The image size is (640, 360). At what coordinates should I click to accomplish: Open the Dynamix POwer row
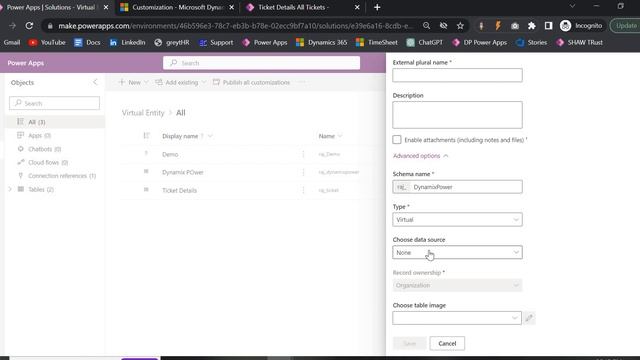click(x=182, y=172)
